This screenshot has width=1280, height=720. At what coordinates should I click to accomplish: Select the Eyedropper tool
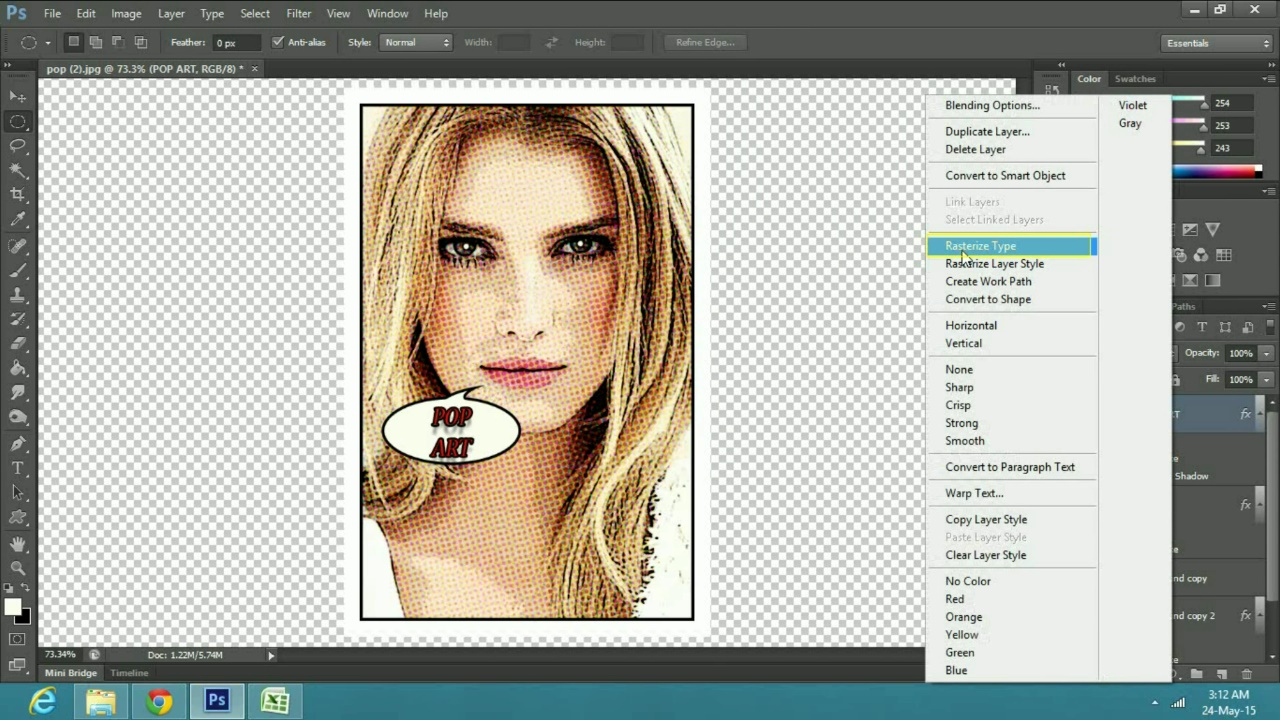pyautogui.click(x=18, y=220)
